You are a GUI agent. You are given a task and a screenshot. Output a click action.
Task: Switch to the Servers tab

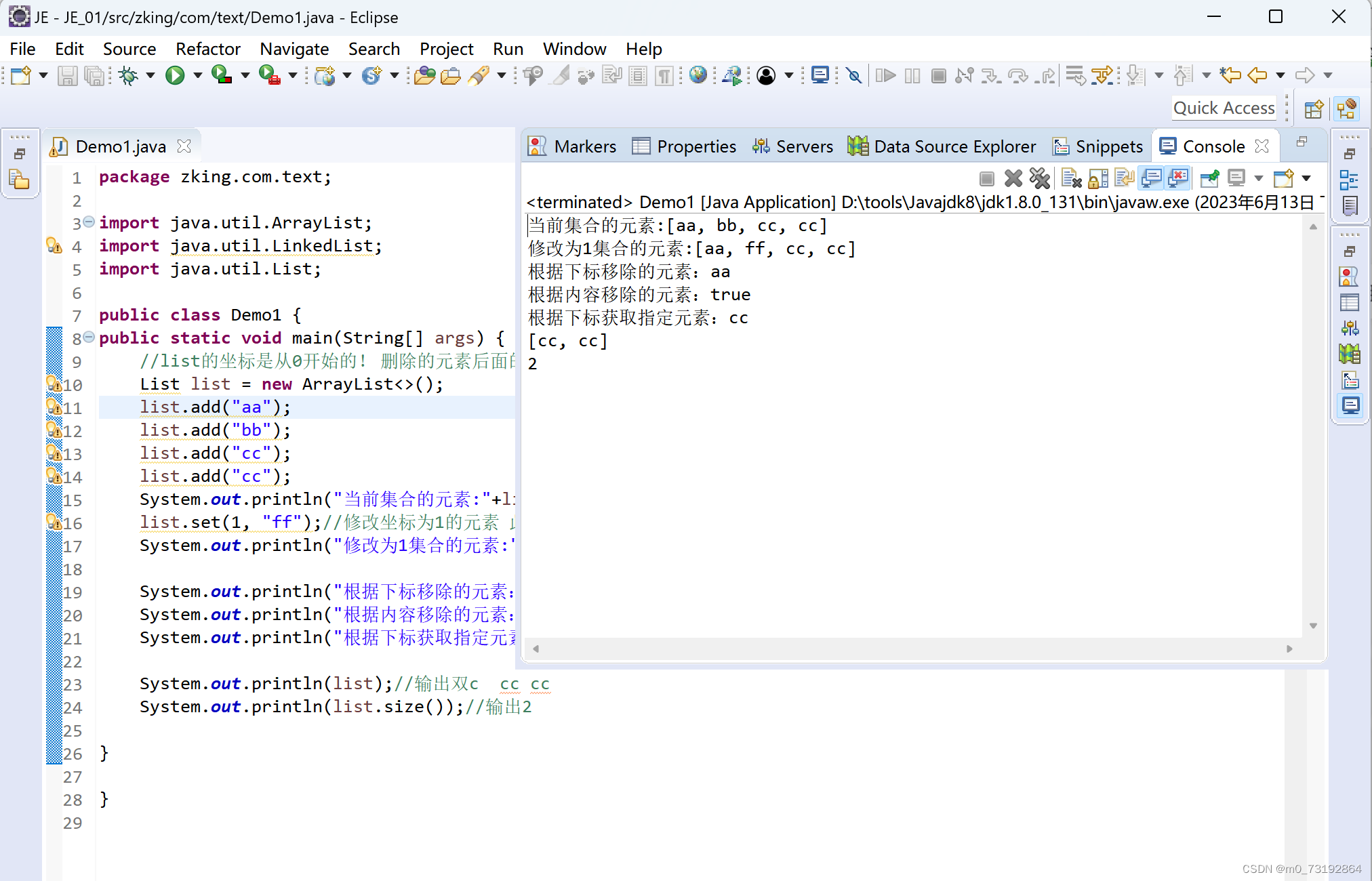tap(792, 146)
